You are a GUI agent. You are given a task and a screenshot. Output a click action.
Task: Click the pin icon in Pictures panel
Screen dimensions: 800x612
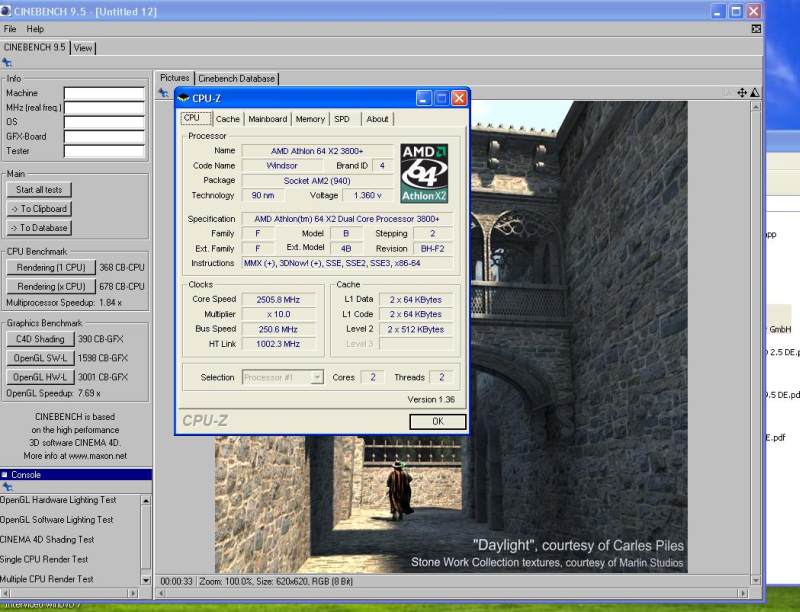[x=163, y=93]
